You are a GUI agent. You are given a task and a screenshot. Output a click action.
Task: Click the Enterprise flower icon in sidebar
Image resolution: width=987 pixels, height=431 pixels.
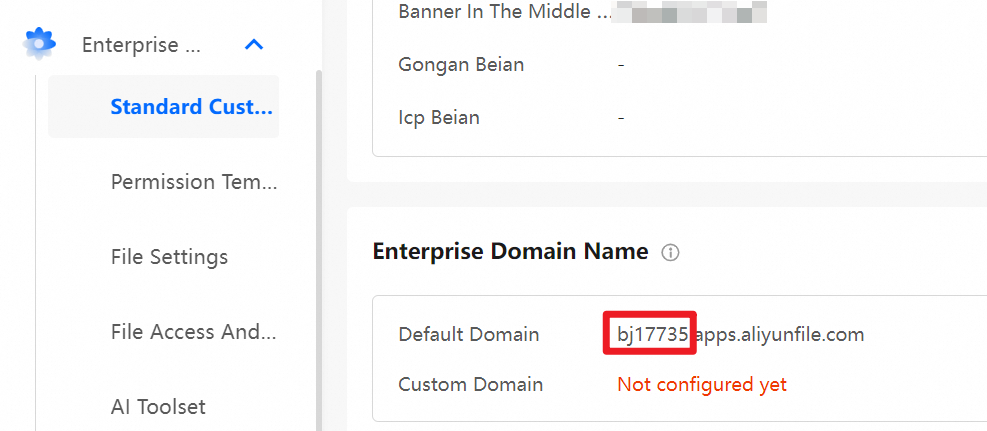39,44
